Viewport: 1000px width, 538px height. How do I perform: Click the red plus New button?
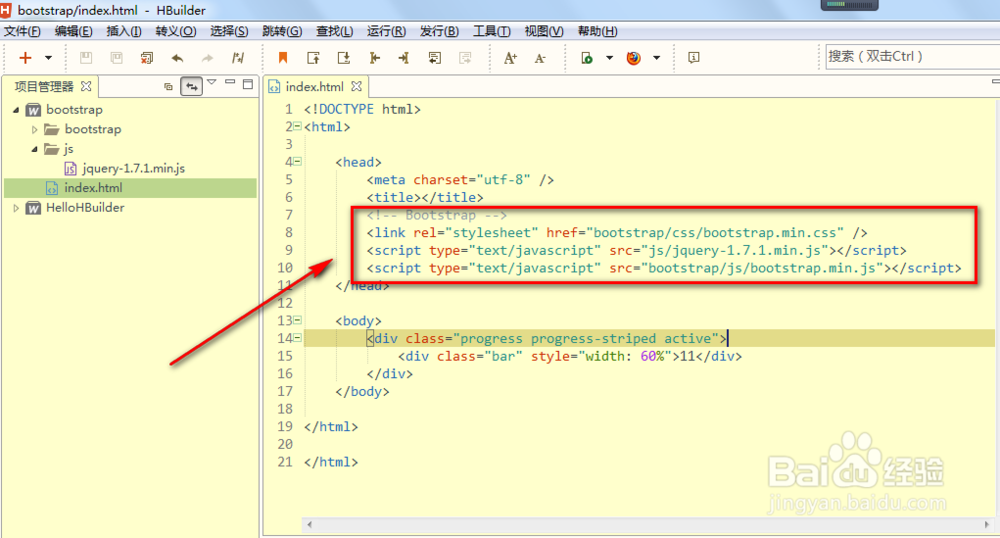point(25,58)
